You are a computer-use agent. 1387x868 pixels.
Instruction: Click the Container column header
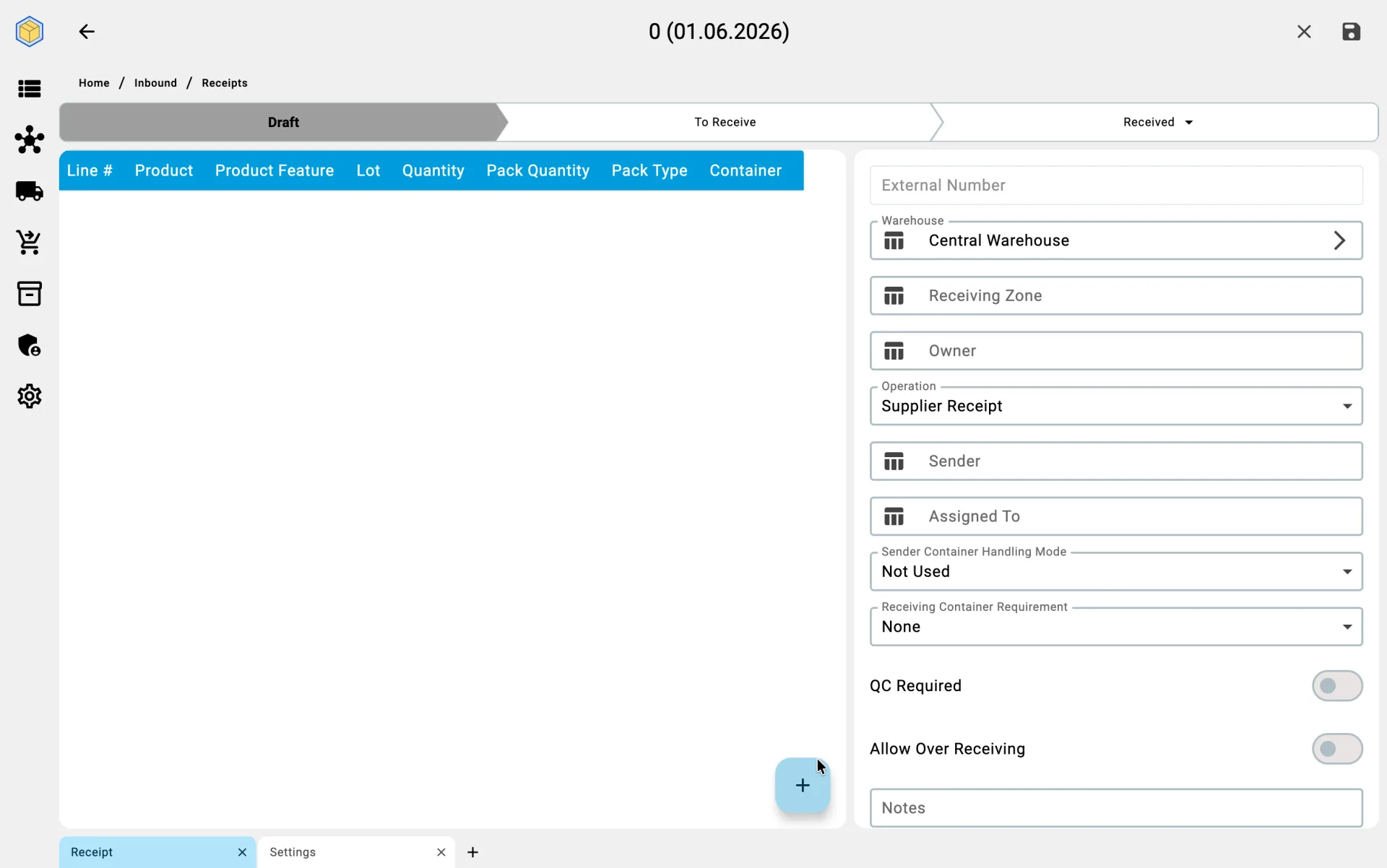point(746,170)
